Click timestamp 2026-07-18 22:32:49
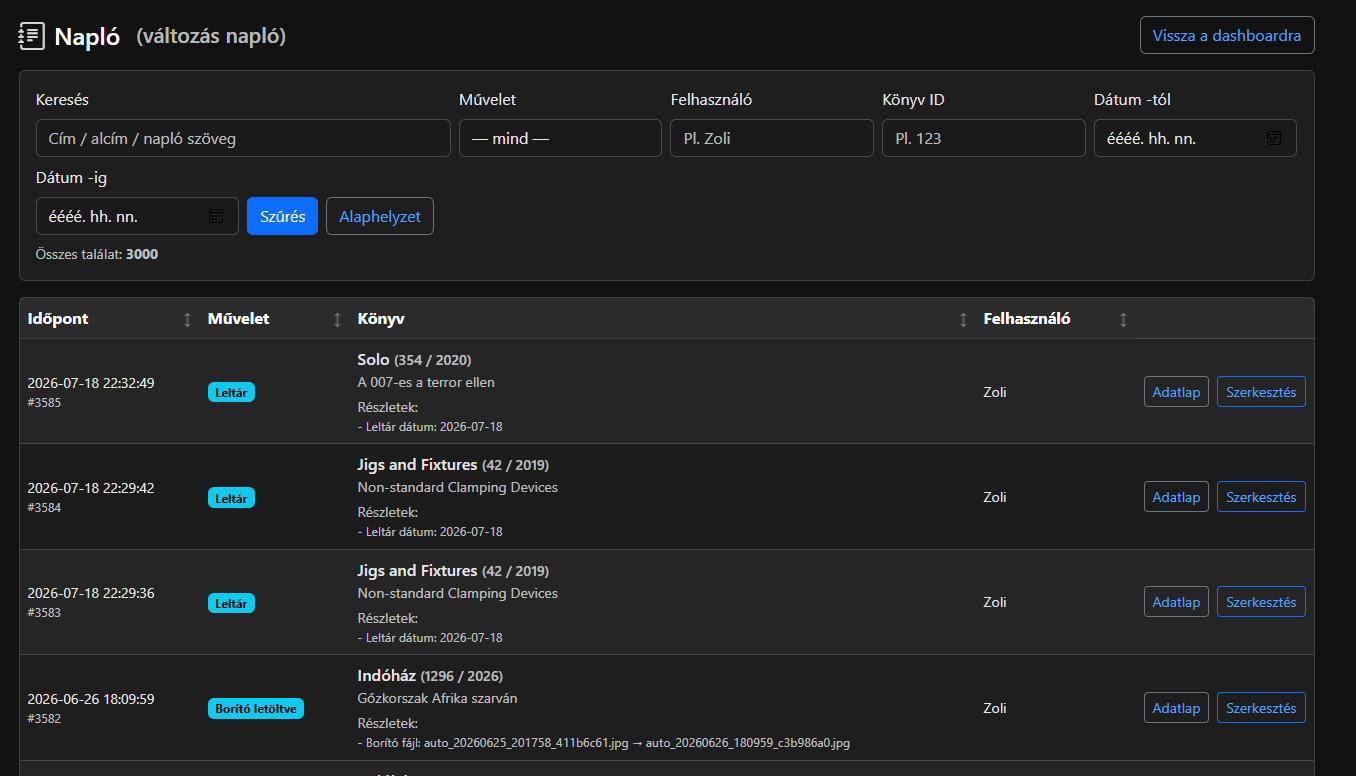This screenshot has height=776, width=1356. pos(91,383)
